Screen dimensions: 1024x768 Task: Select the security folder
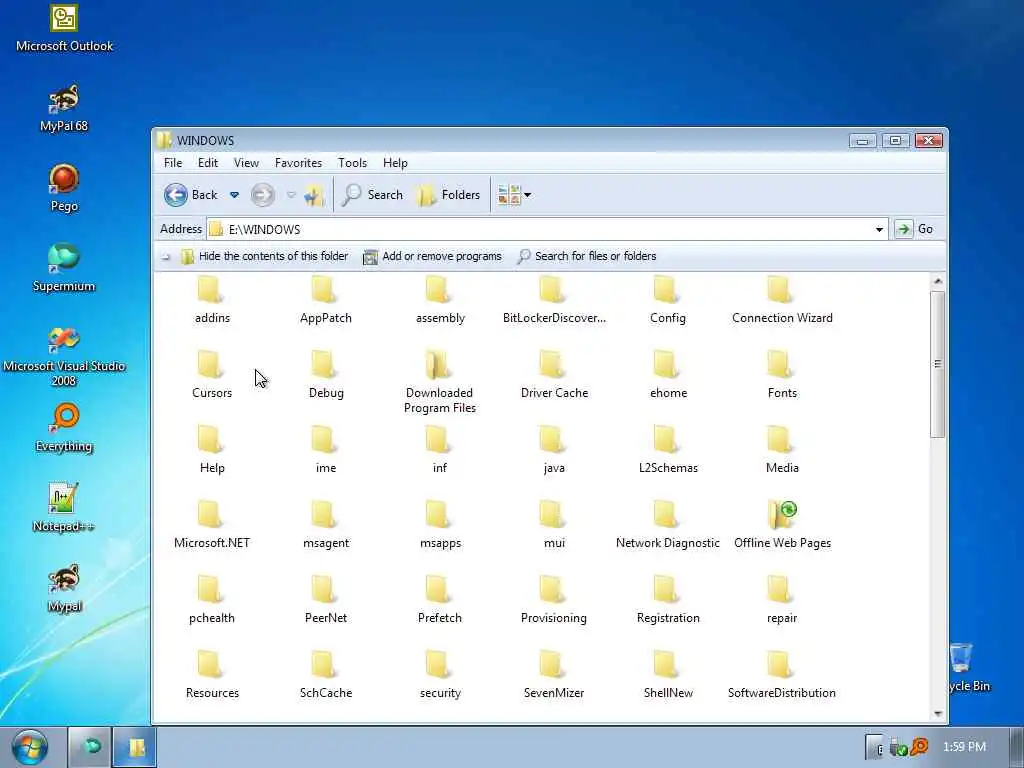pyautogui.click(x=440, y=676)
